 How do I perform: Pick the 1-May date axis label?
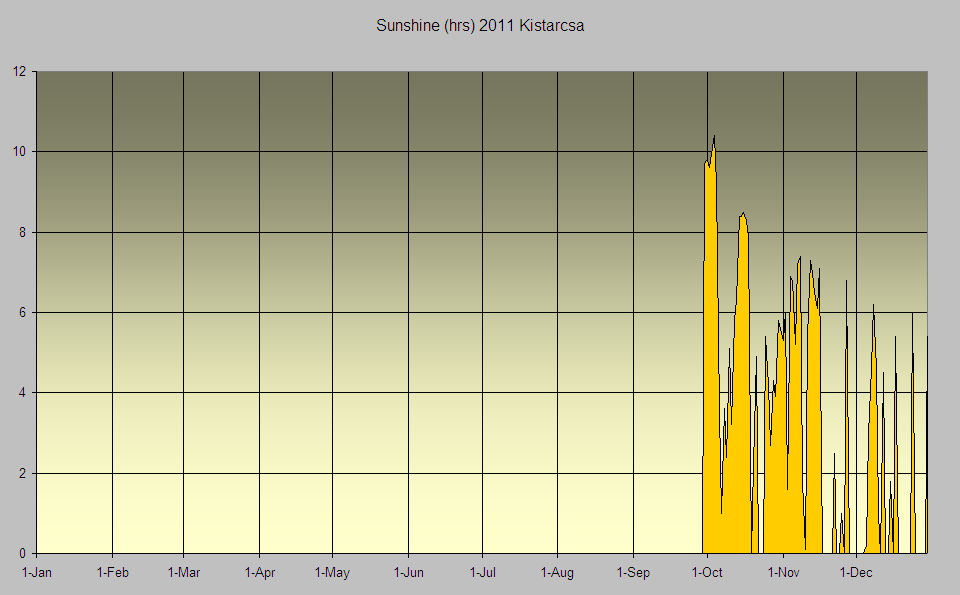pos(332,573)
